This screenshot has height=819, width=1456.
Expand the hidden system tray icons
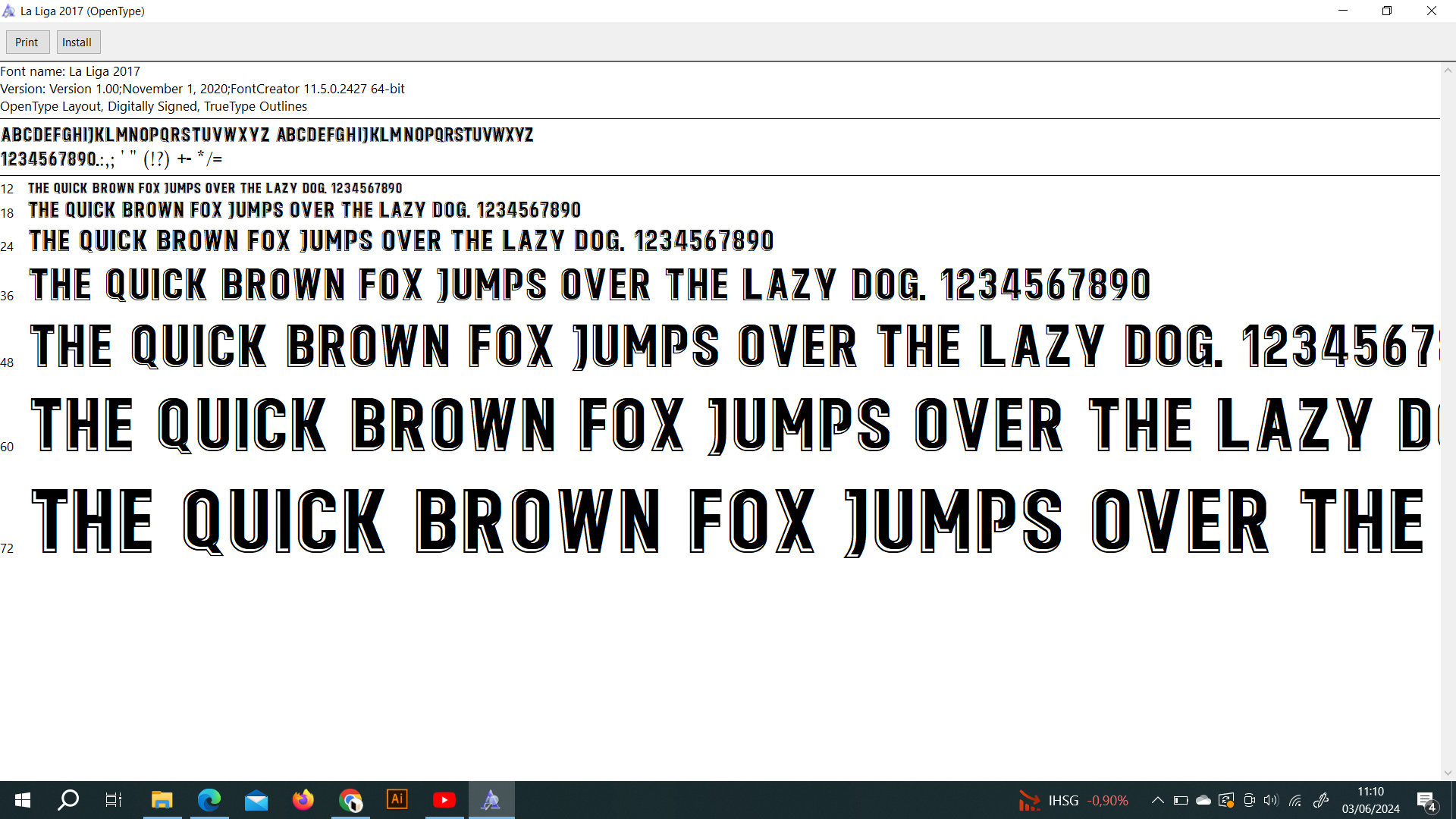click(1157, 800)
